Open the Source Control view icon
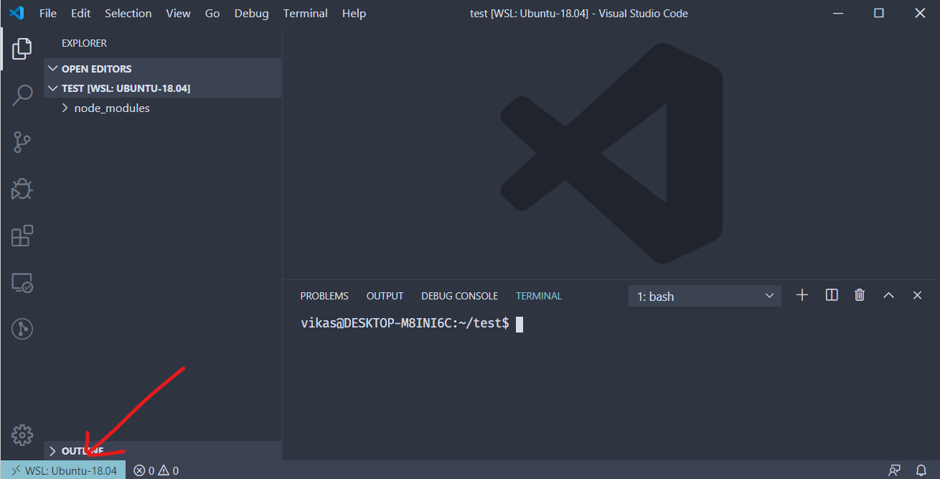Viewport: 940px width, 479px height. (x=22, y=142)
